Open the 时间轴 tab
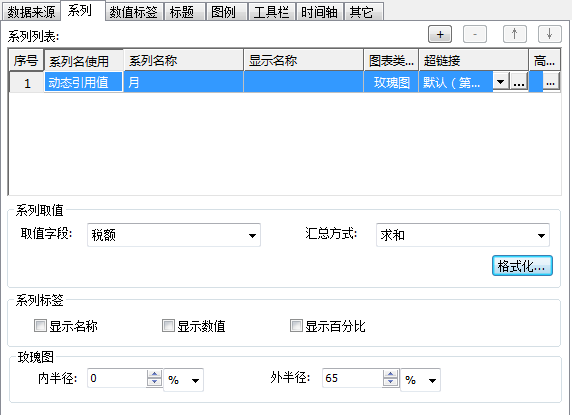 tap(319, 12)
